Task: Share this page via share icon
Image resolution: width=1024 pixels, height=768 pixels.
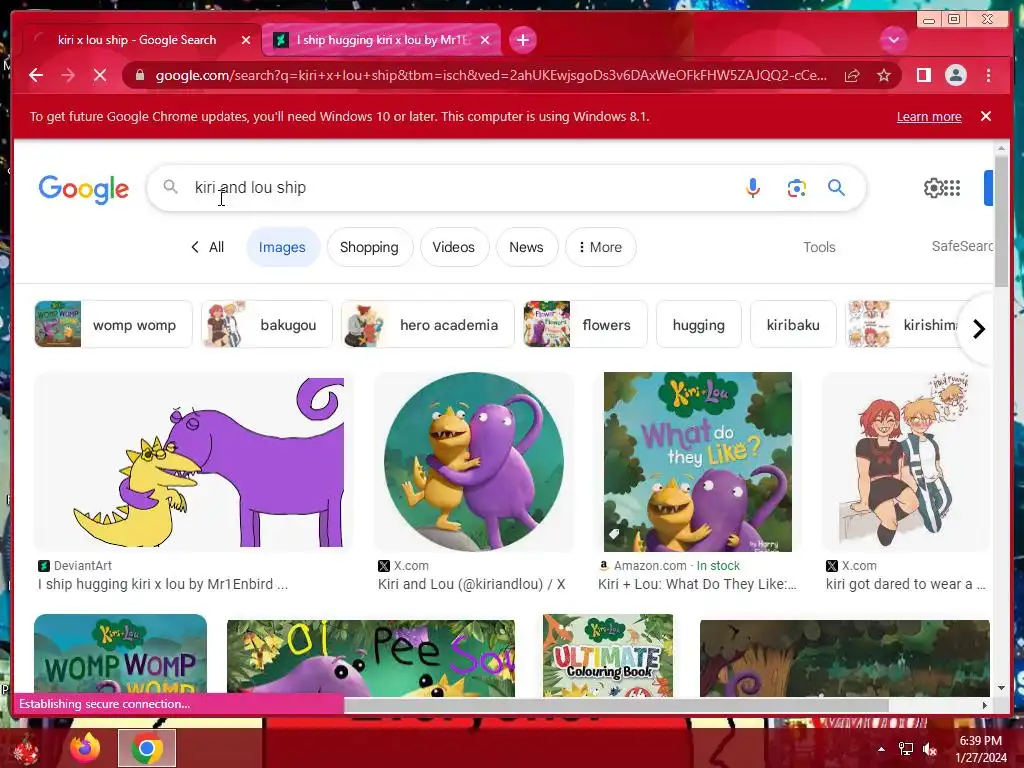Action: point(852,76)
